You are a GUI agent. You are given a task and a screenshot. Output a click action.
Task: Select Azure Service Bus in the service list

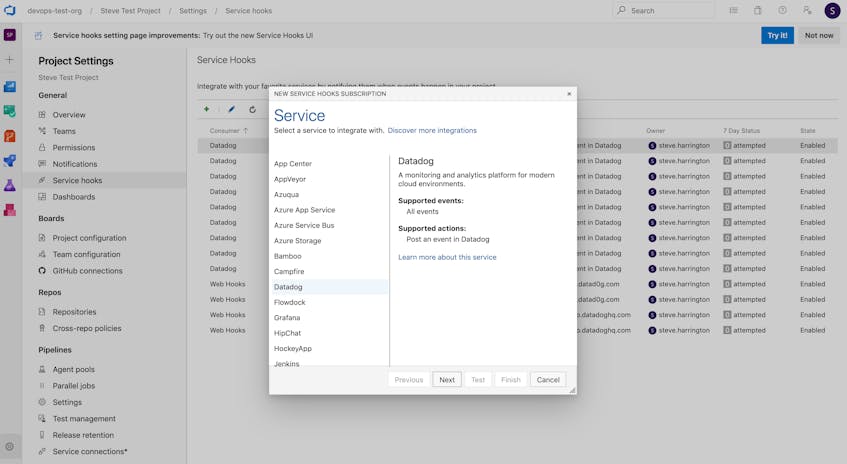(x=304, y=225)
